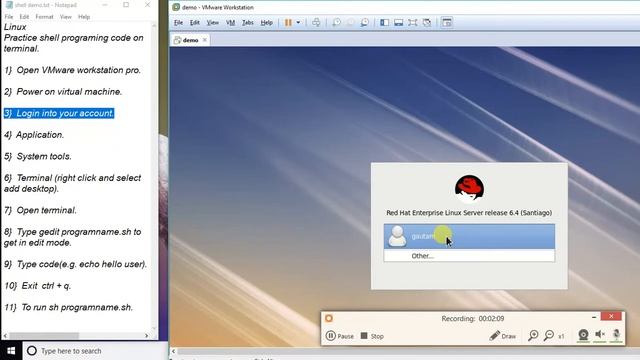This screenshot has width=640, height=360.
Task: Click the send Ctrl+Alt+Del toolbar icon
Action: (x=316, y=23)
